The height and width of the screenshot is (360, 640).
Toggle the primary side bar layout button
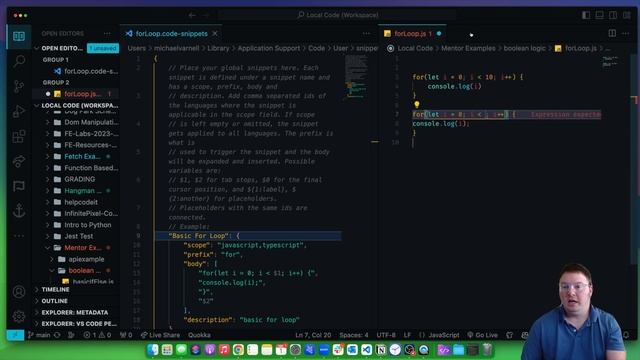pyautogui.click(x=586, y=15)
